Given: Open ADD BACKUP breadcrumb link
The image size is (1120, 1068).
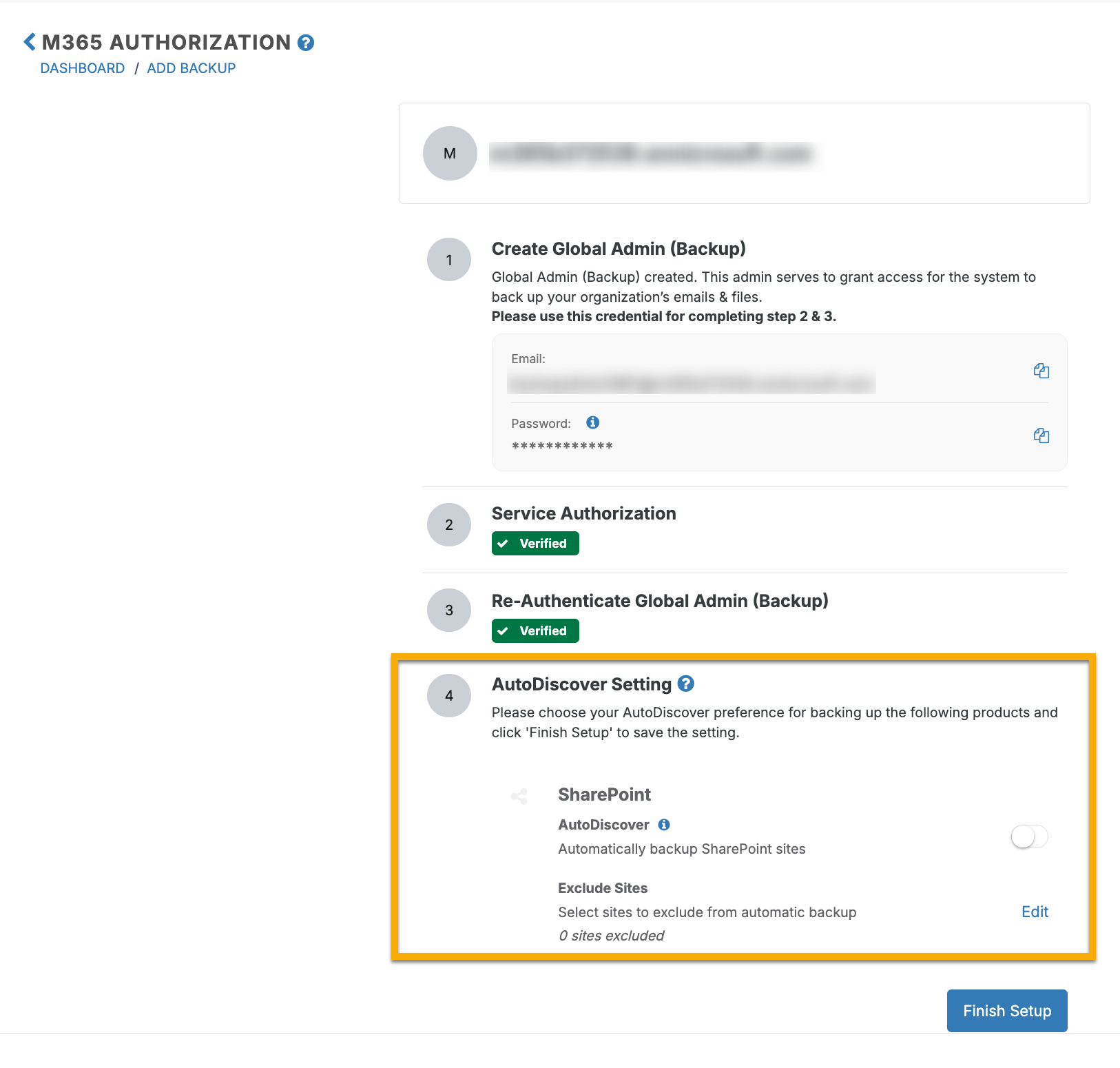Looking at the screenshot, I should (191, 68).
